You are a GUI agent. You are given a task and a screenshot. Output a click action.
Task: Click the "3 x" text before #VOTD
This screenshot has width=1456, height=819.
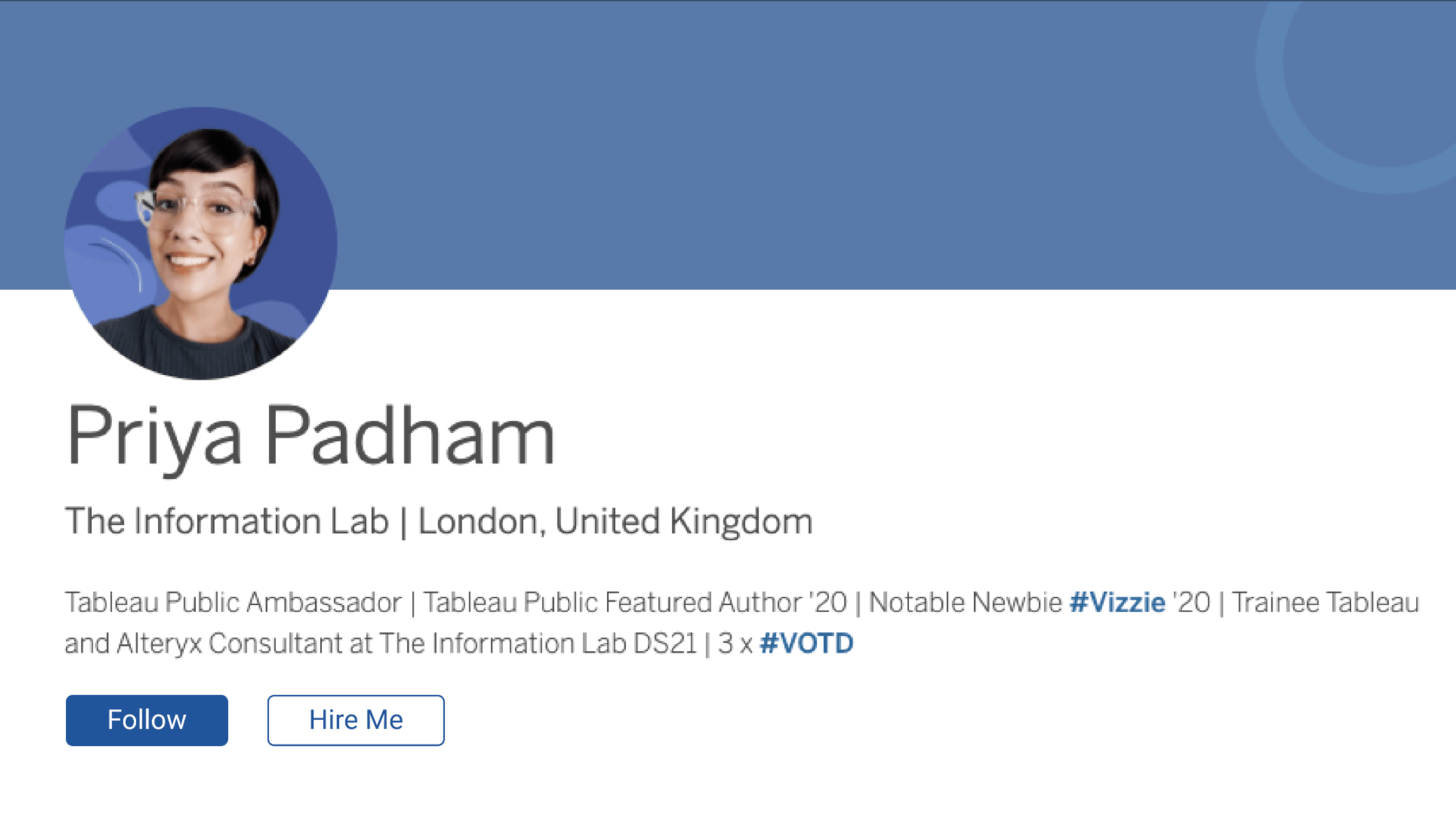pos(735,644)
